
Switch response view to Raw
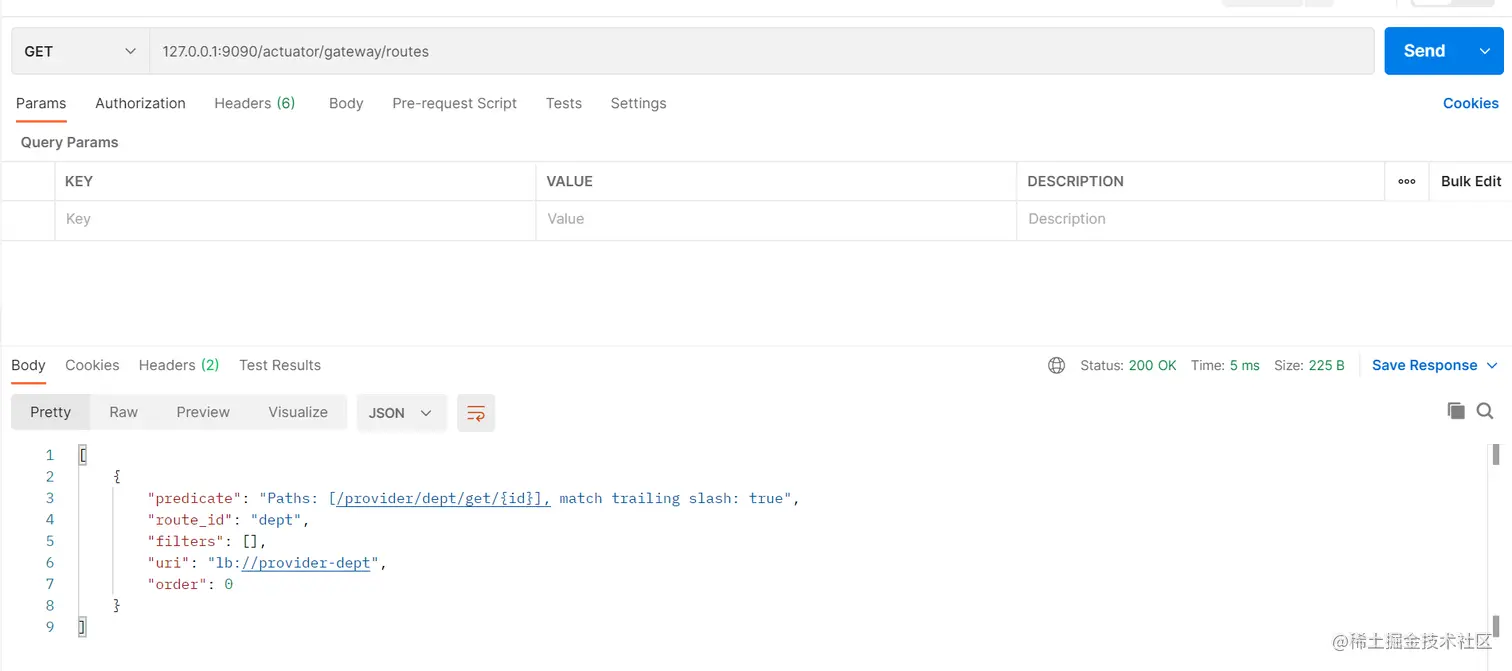(124, 412)
